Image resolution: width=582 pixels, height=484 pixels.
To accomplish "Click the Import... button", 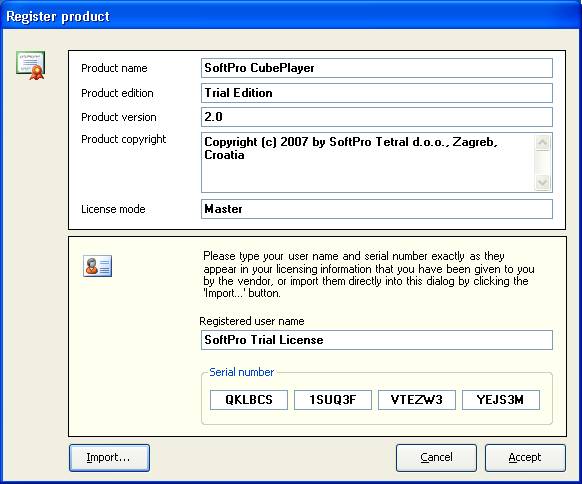I will point(109,458).
